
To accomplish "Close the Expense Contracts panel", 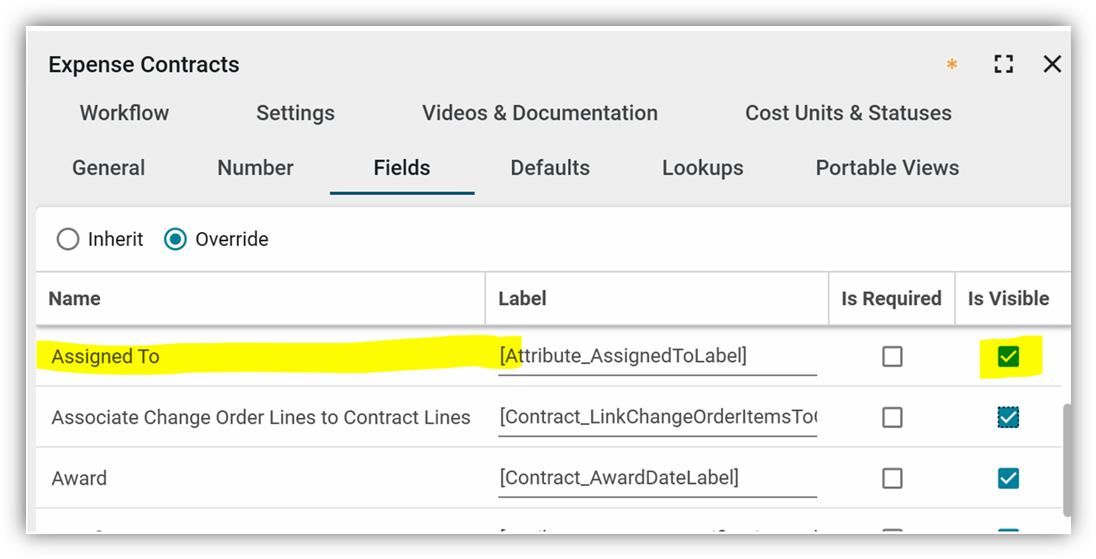I will pos(1052,65).
